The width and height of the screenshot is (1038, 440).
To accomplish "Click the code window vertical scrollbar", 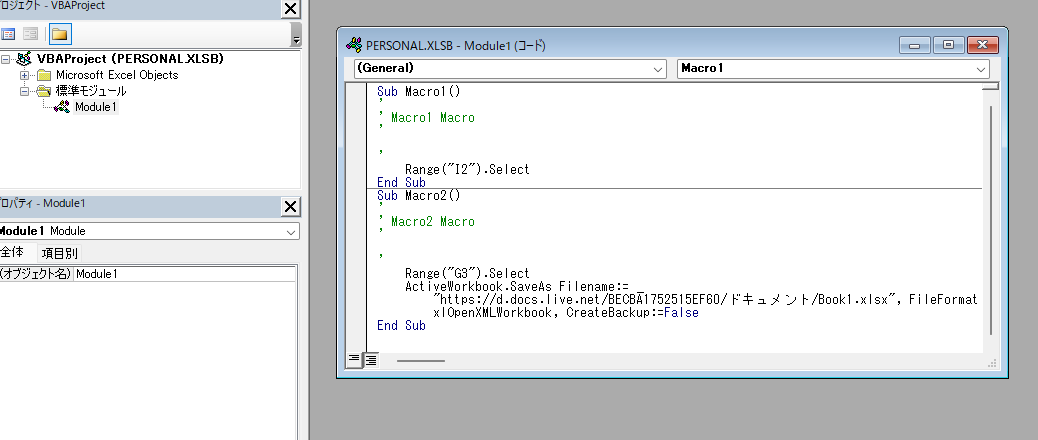I will 990,220.
